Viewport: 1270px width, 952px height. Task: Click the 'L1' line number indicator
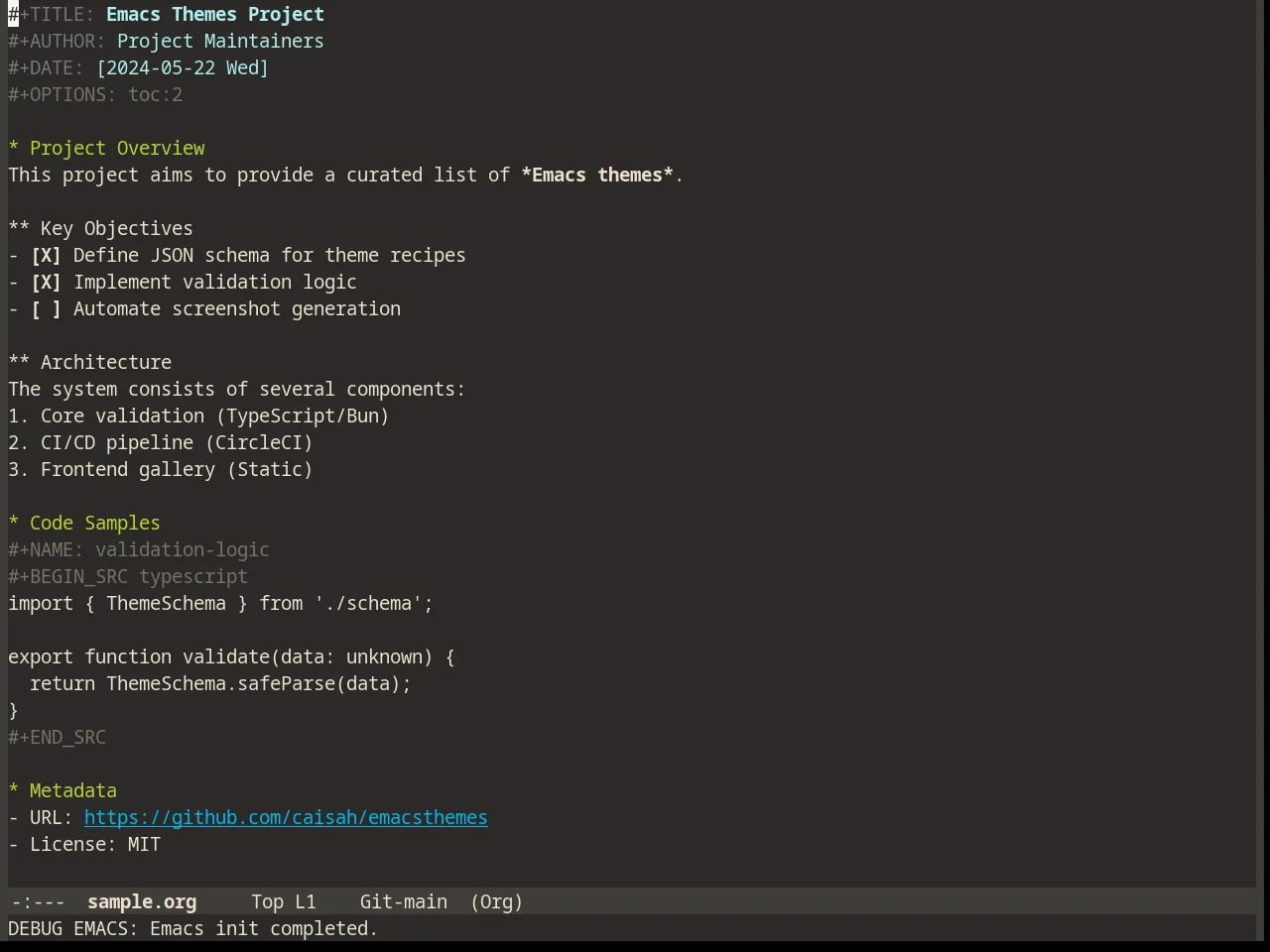pos(306,901)
